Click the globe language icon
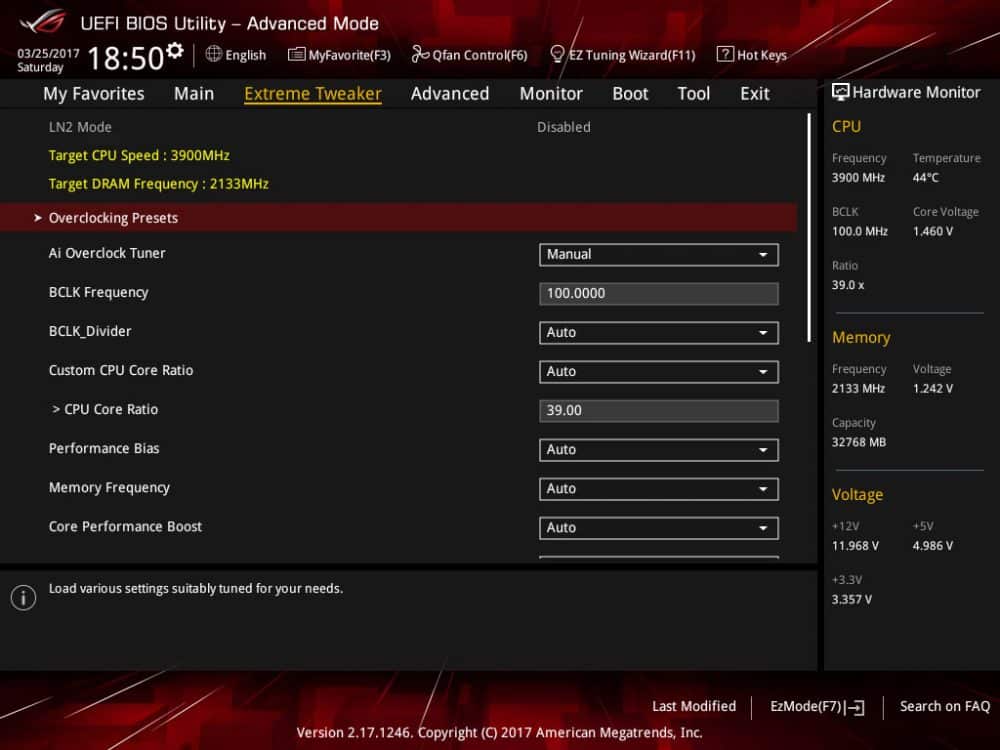This screenshot has height=750, width=1000. click(x=214, y=54)
